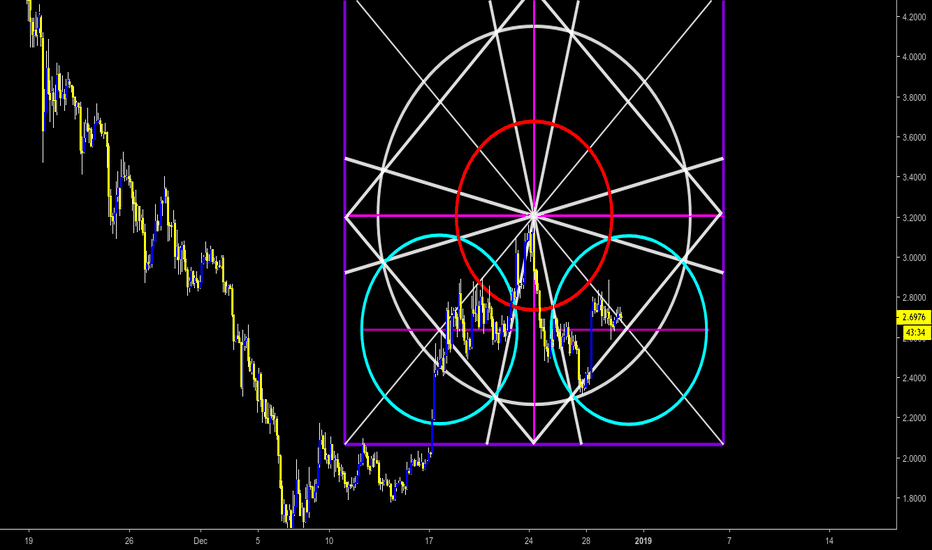Select date label 19 on time axis
Screen dimensions: 932x550
28,540
